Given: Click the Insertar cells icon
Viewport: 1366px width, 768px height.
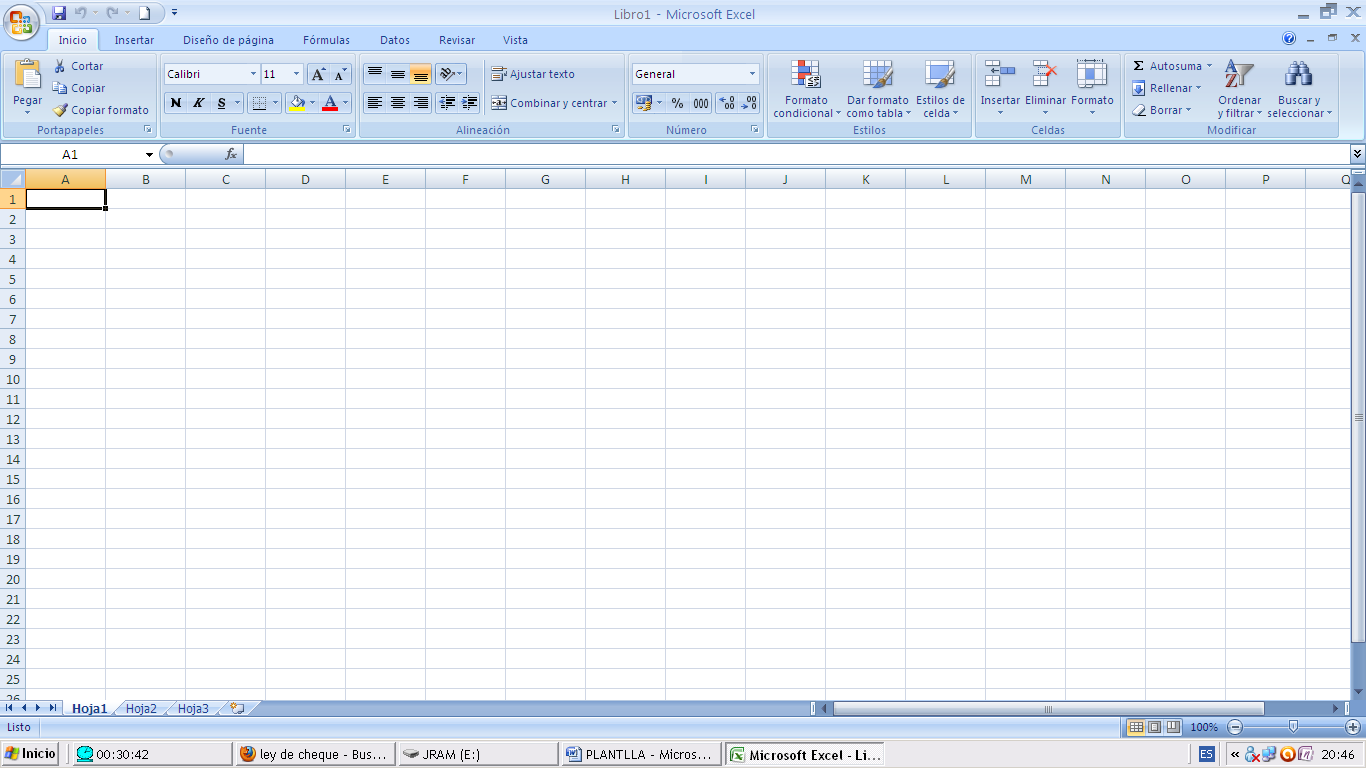Looking at the screenshot, I should click(x=1000, y=74).
